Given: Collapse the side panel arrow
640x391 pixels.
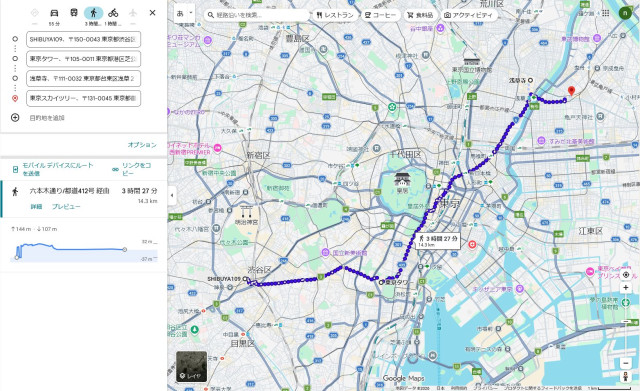Looking at the screenshot, I should click(172, 195).
